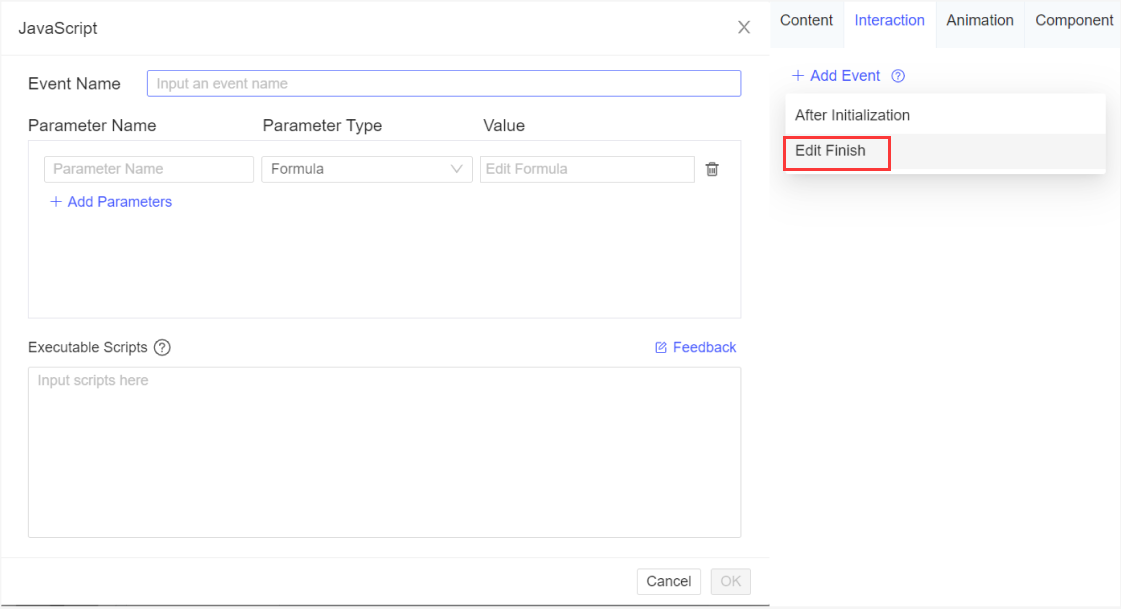Switch to the Animation tab
This screenshot has width=1121, height=609.
[x=979, y=21]
